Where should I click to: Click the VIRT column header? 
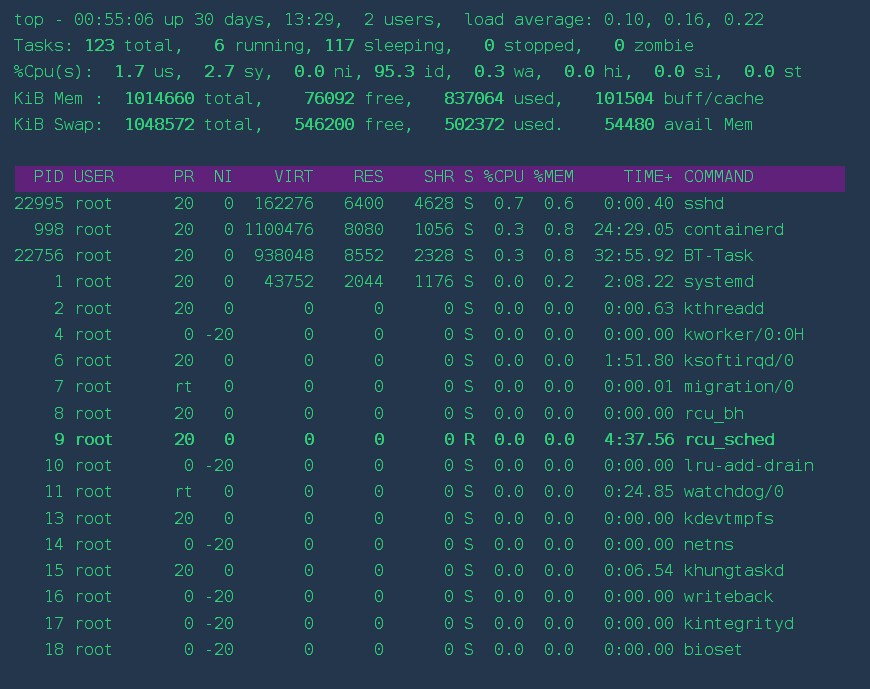pos(293,177)
